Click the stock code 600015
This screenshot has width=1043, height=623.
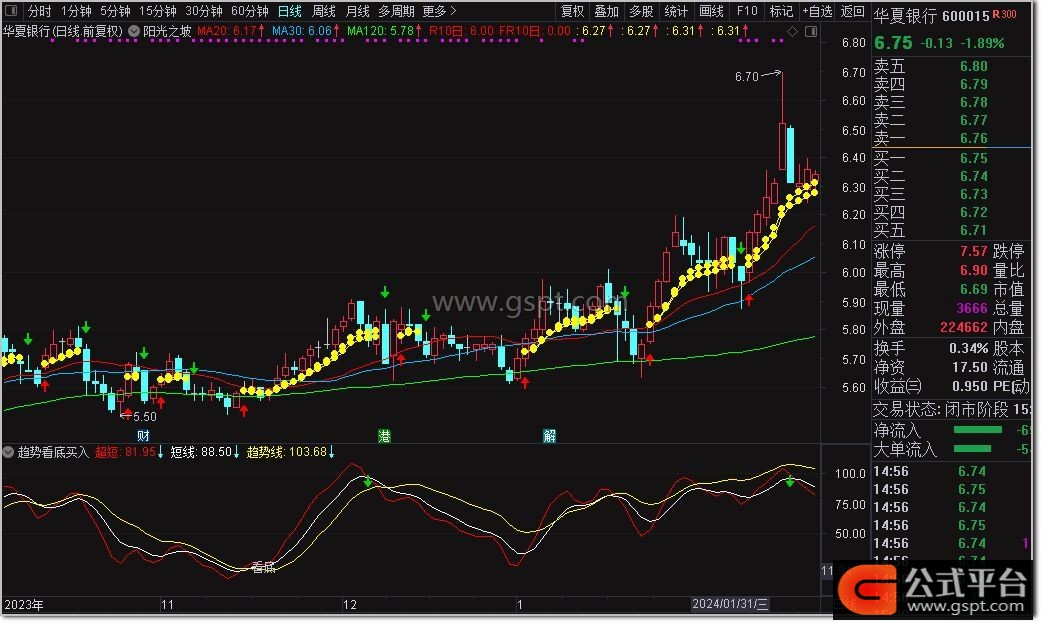coord(965,15)
